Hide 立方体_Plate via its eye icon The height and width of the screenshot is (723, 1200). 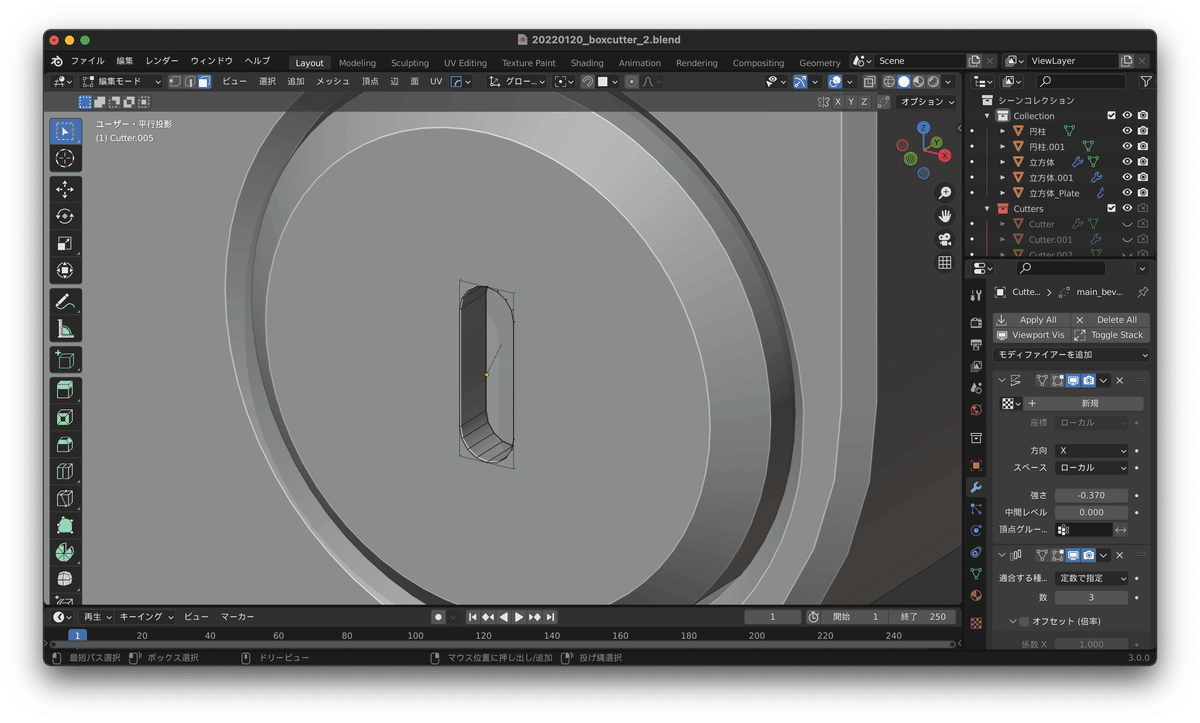coord(1127,193)
